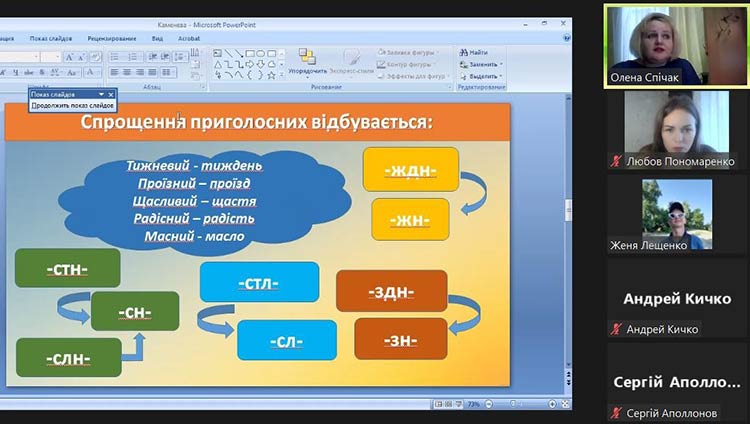Click the Найти find button
The width and height of the screenshot is (750, 424).
coord(474,52)
